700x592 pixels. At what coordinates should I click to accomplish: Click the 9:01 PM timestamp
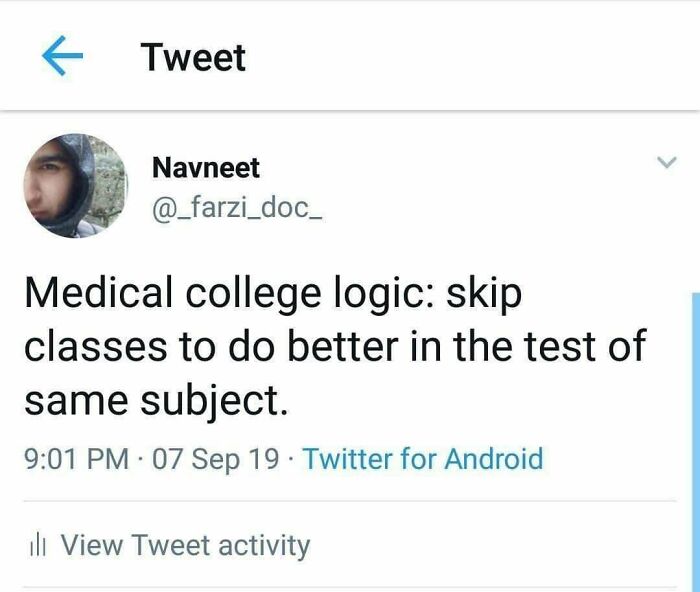76,459
